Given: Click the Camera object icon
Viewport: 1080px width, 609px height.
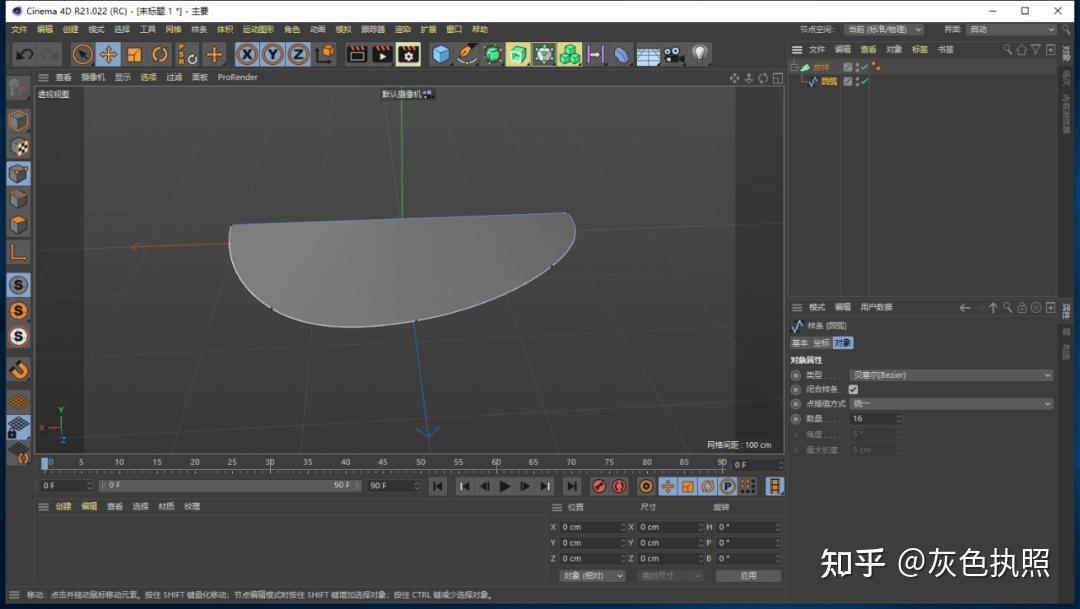Looking at the screenshot, I should point(673,54).
